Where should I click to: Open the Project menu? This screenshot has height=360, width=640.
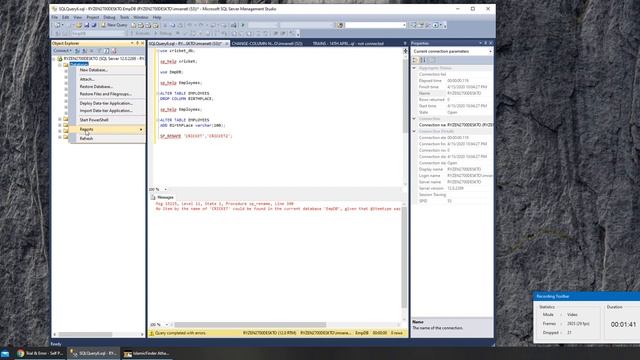click(93, 17)
